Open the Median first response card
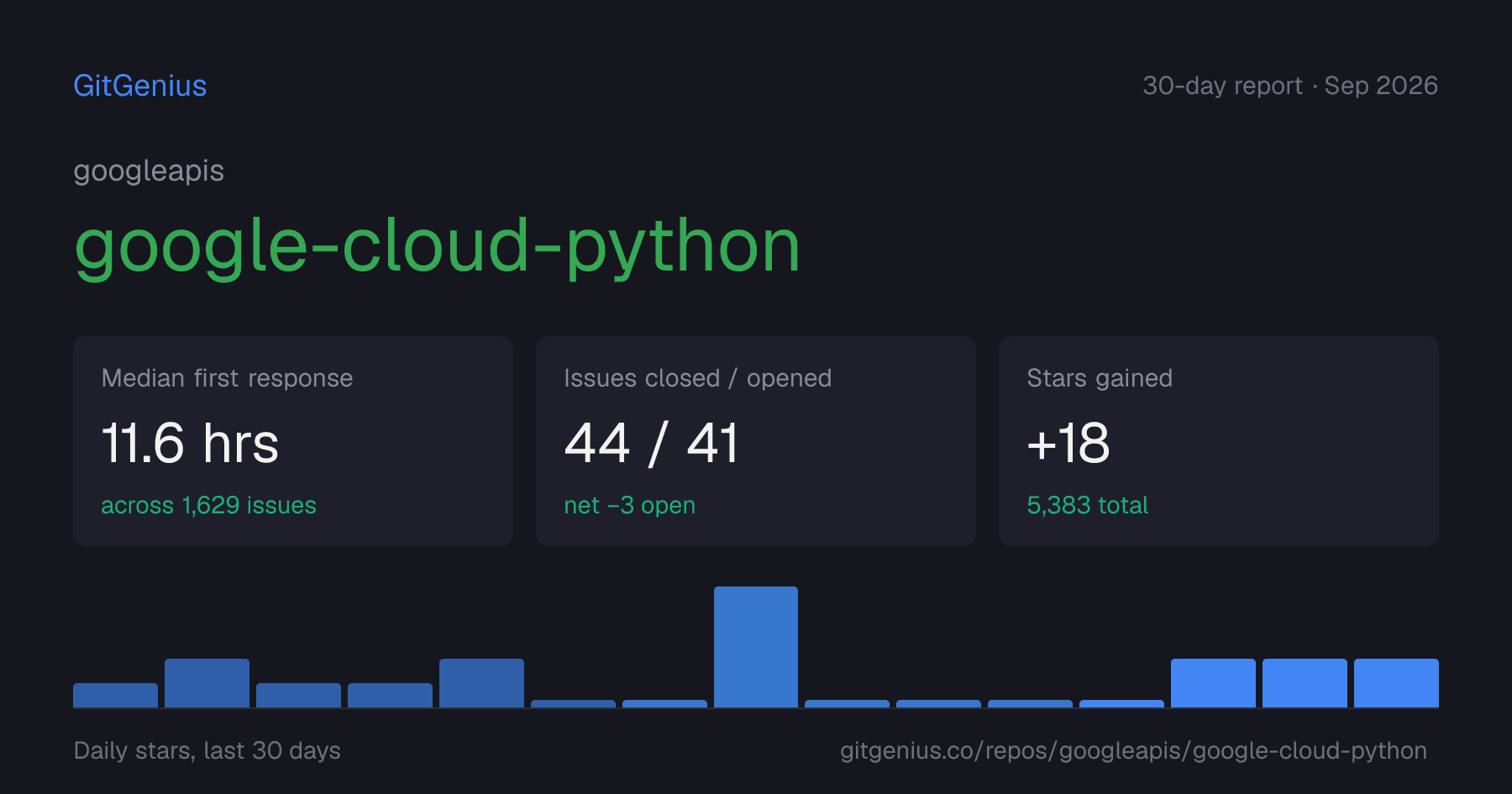Image resolution: width=1512 pixels, height=794 pixels. click(293, 441)
